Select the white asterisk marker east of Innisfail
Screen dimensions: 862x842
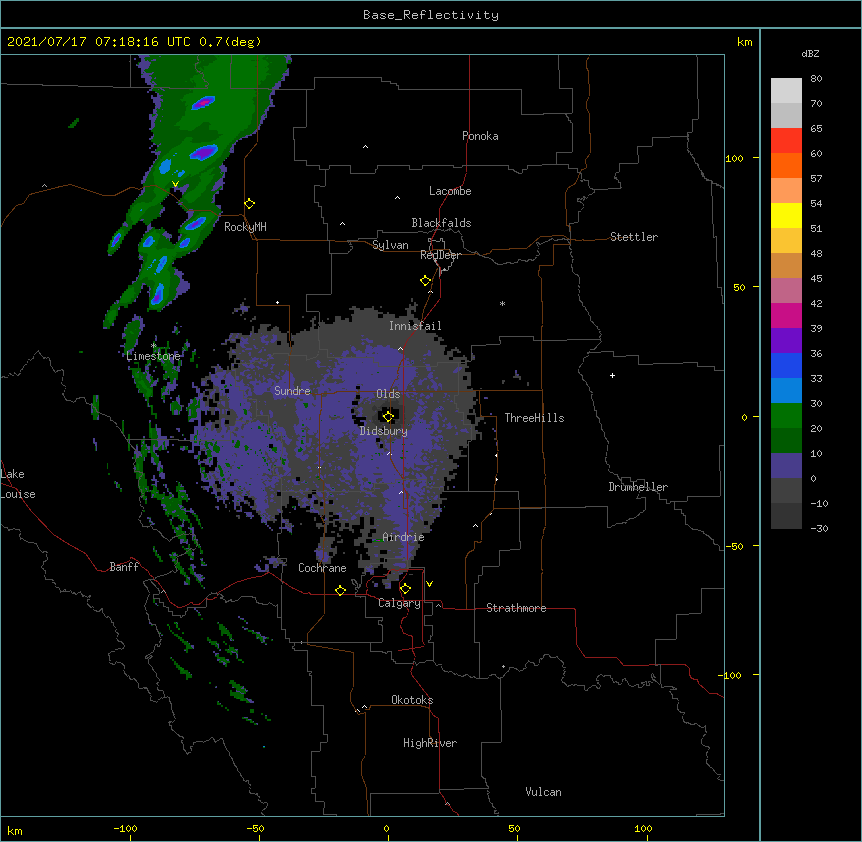(502, 303)
